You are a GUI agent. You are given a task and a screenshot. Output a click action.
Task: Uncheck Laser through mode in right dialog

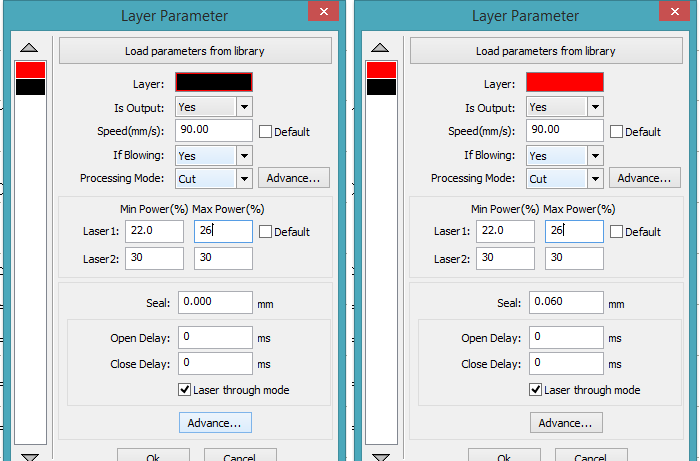point(535,390)
